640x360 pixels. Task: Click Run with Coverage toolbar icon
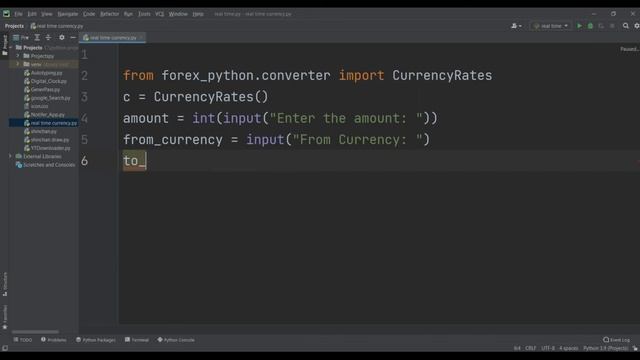coord(601,26)
